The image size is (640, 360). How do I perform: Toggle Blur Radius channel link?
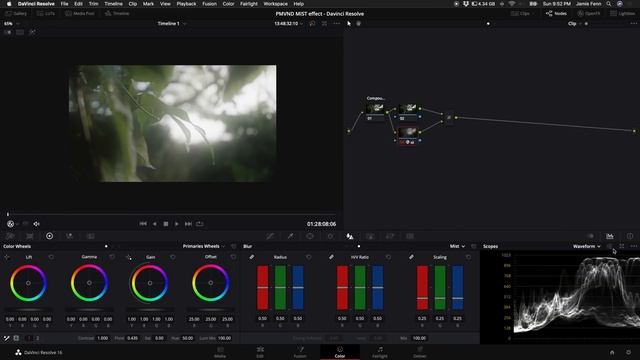pyautogui.click(x=252, y=257)
